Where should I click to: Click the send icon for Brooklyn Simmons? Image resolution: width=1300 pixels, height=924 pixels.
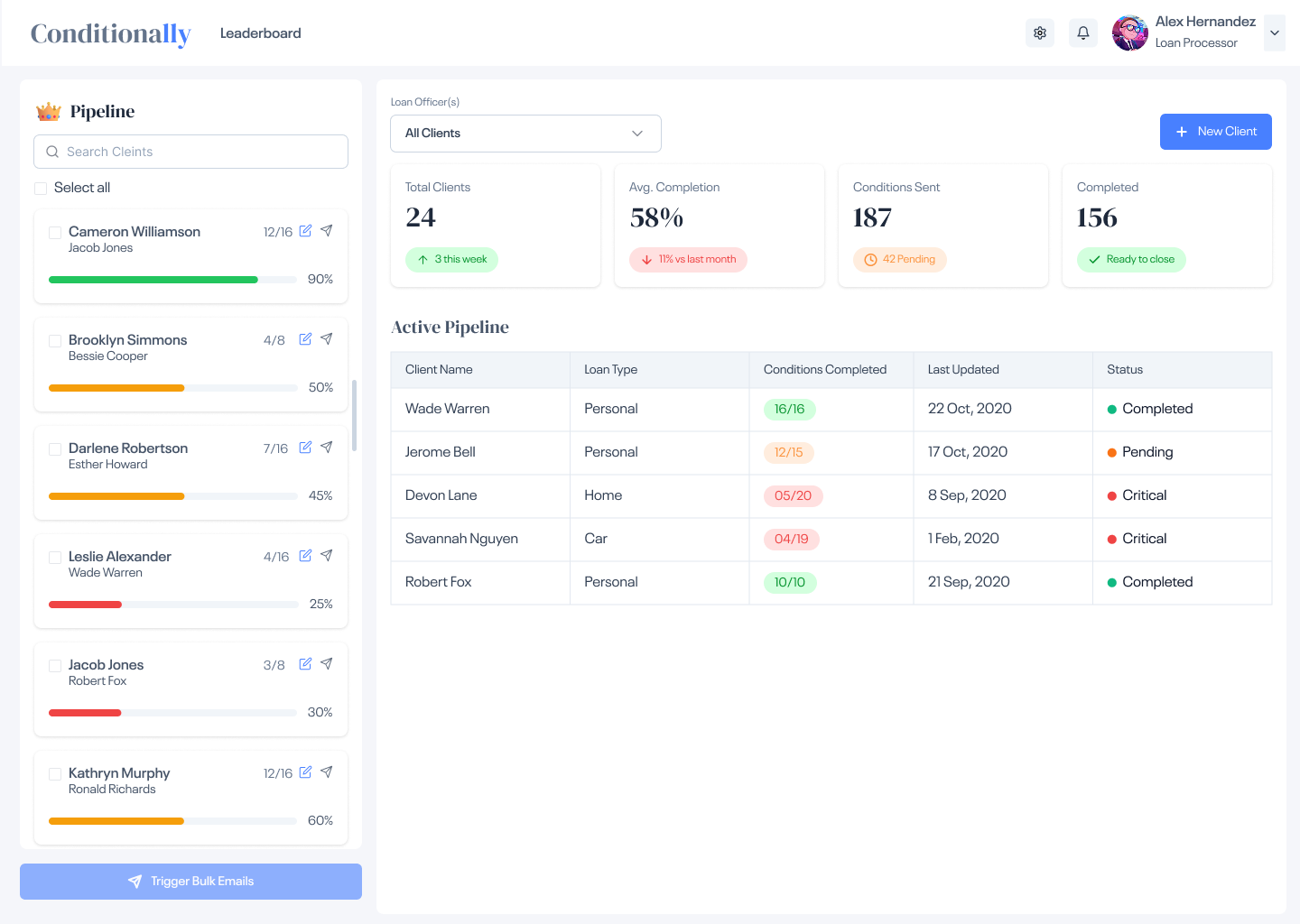pyautogui.click(x=327, y=338)
